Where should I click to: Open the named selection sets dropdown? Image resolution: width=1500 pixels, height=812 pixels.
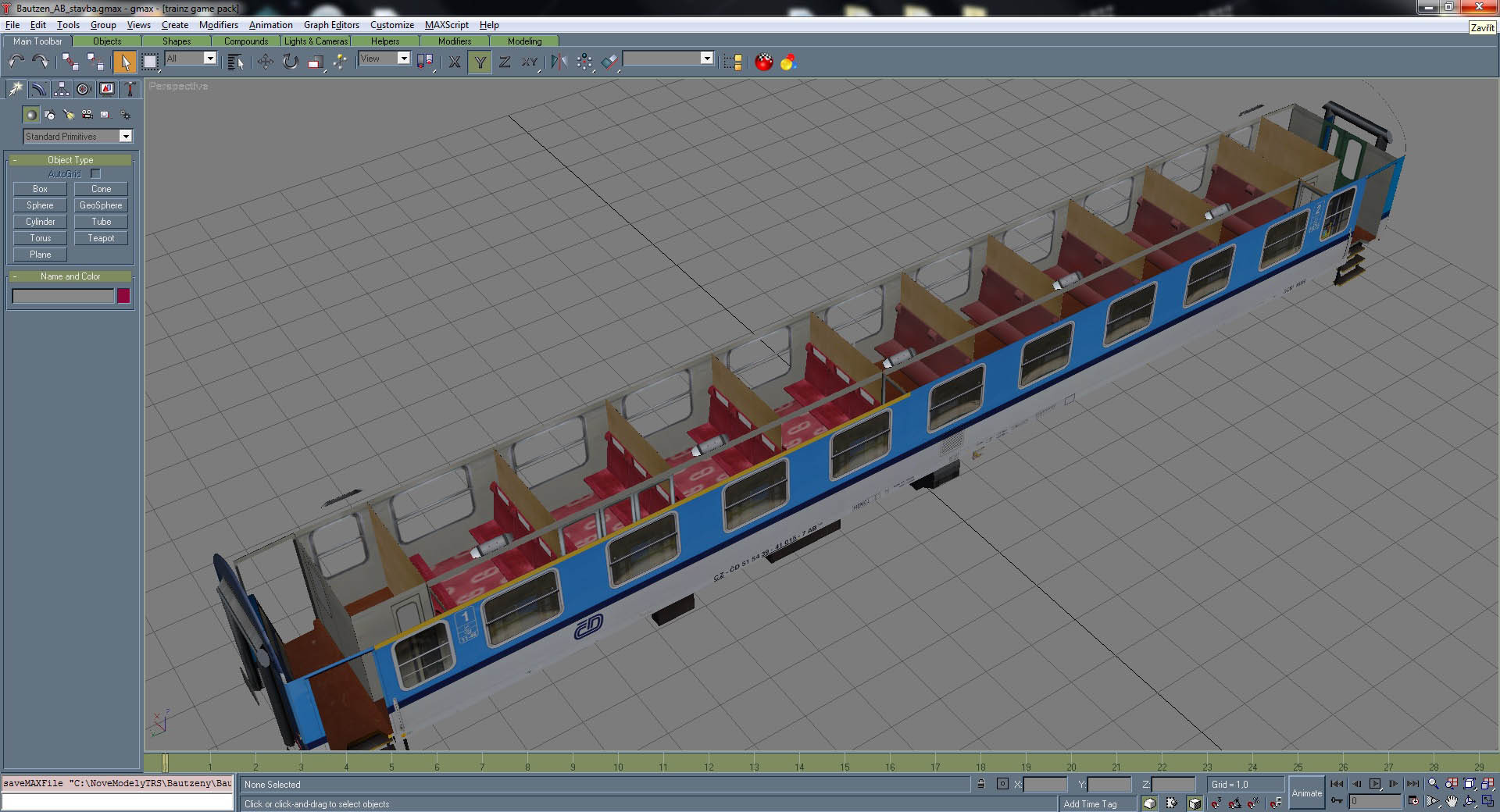point(668,59)
